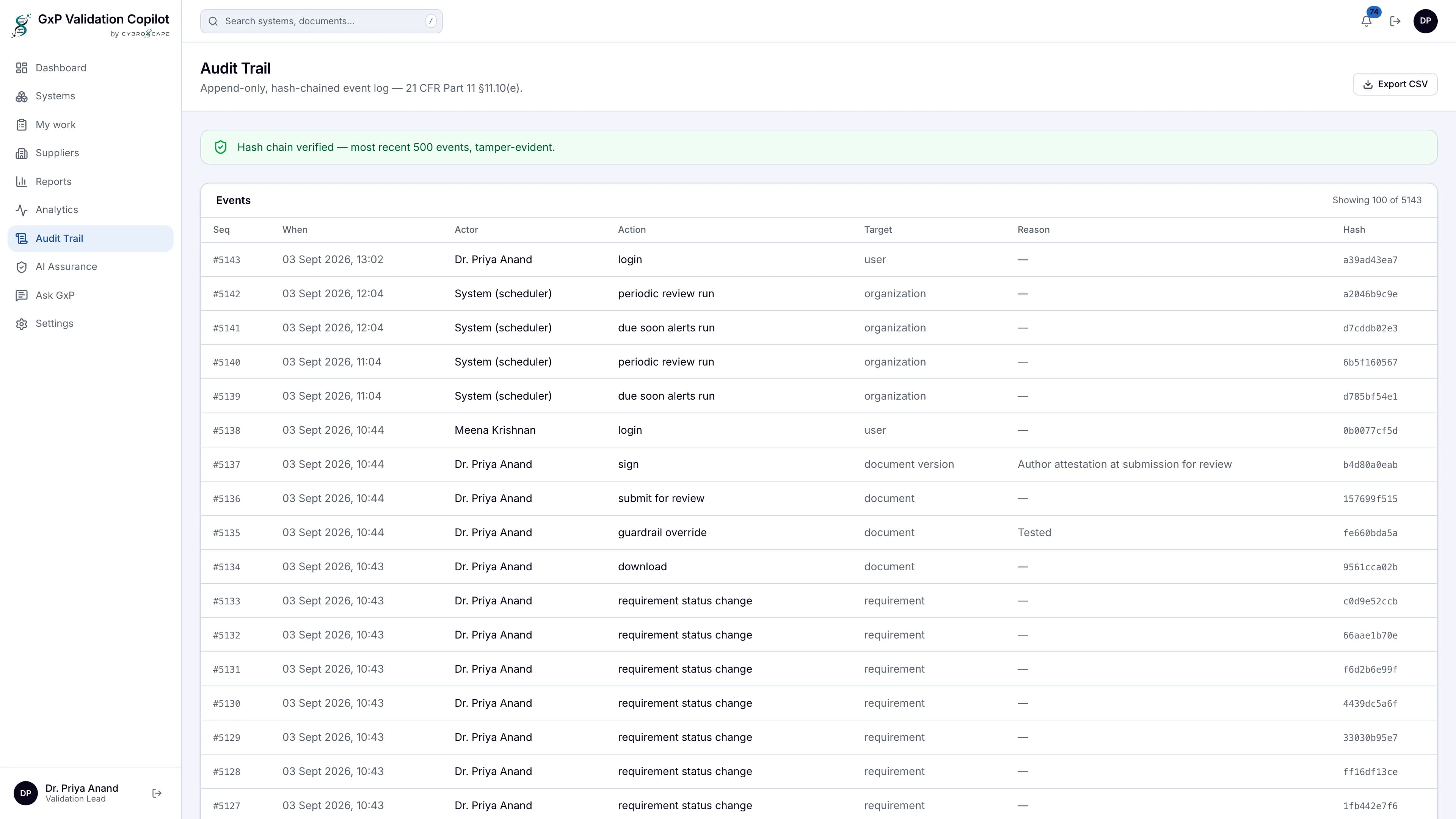This screenshot has height=819, width=1456.
Task: Click the top bar logout icon
Action: (x=1395, y=21)
